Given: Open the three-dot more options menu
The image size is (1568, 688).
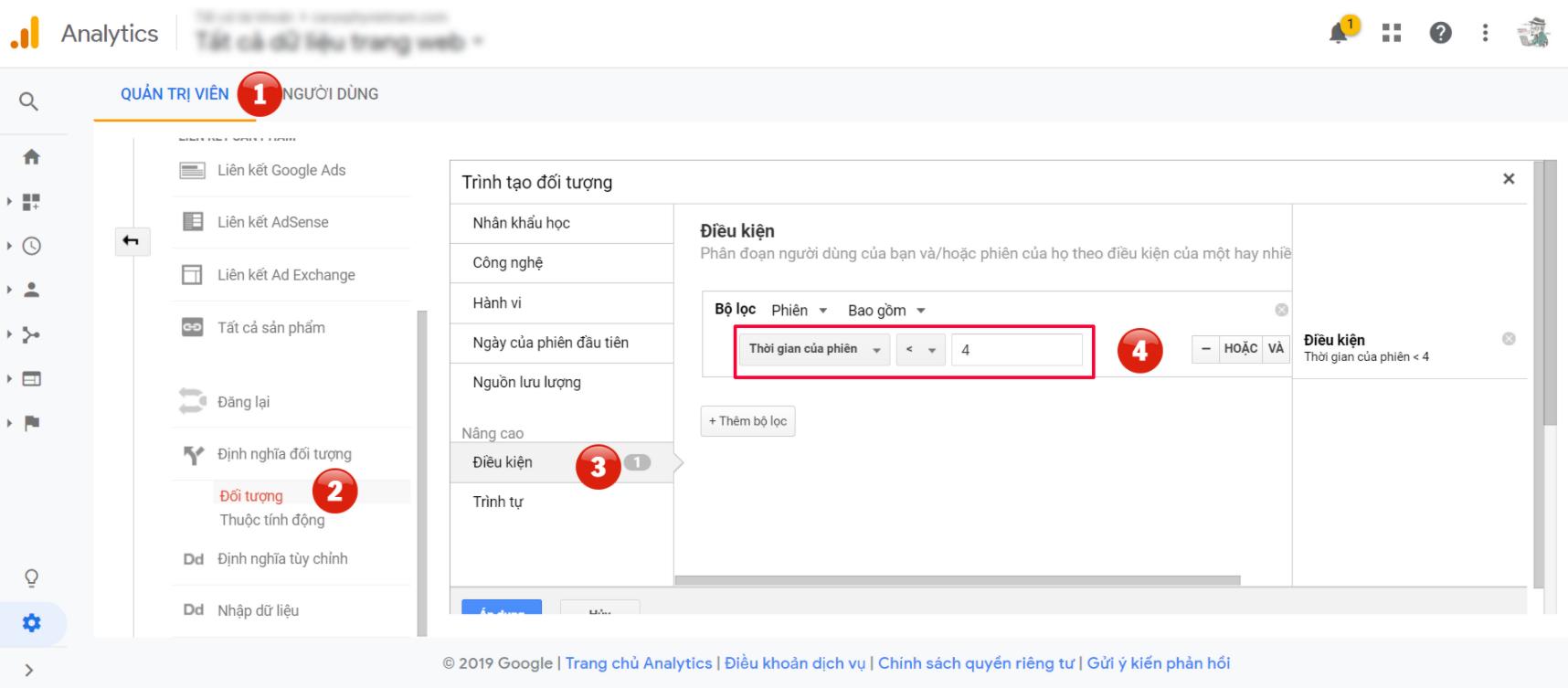Looking at the screenshot, I should (1485, 34).
